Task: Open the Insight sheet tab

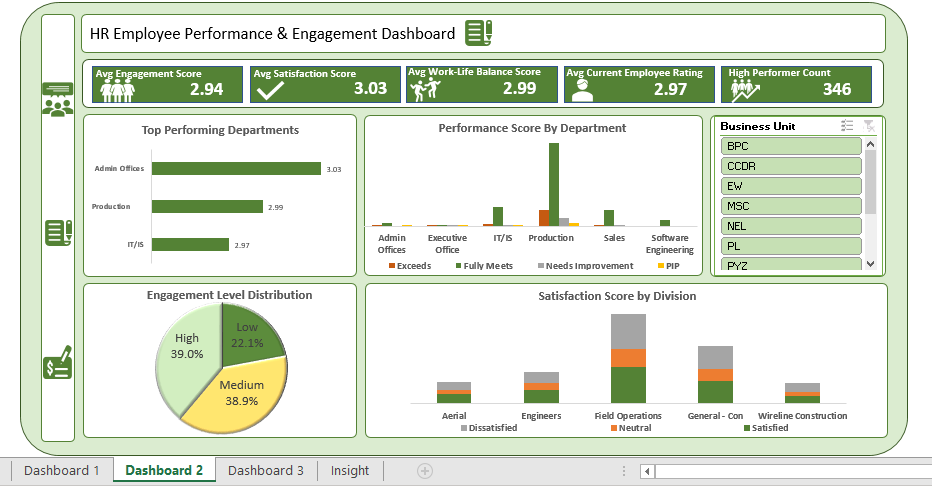Action: [x=350, y=471]
